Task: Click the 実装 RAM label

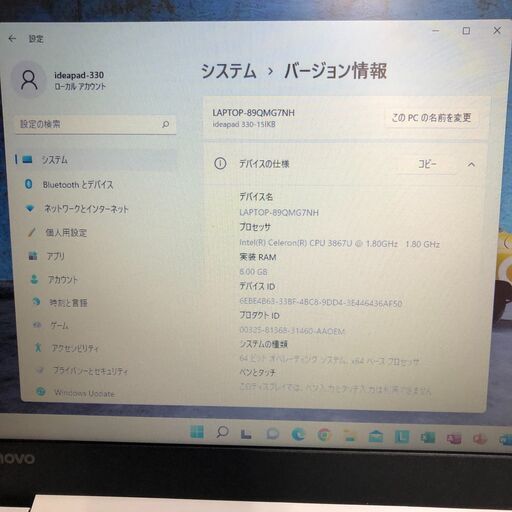Action: (x=258, y=257)
